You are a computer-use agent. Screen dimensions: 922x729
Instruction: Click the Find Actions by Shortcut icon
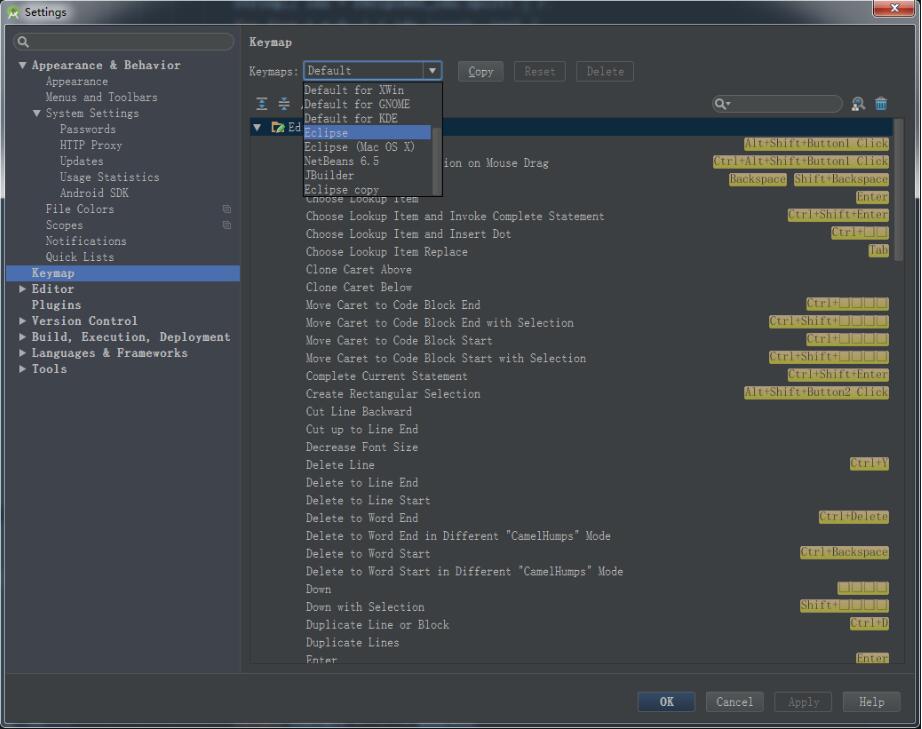(x=857, y=103)
